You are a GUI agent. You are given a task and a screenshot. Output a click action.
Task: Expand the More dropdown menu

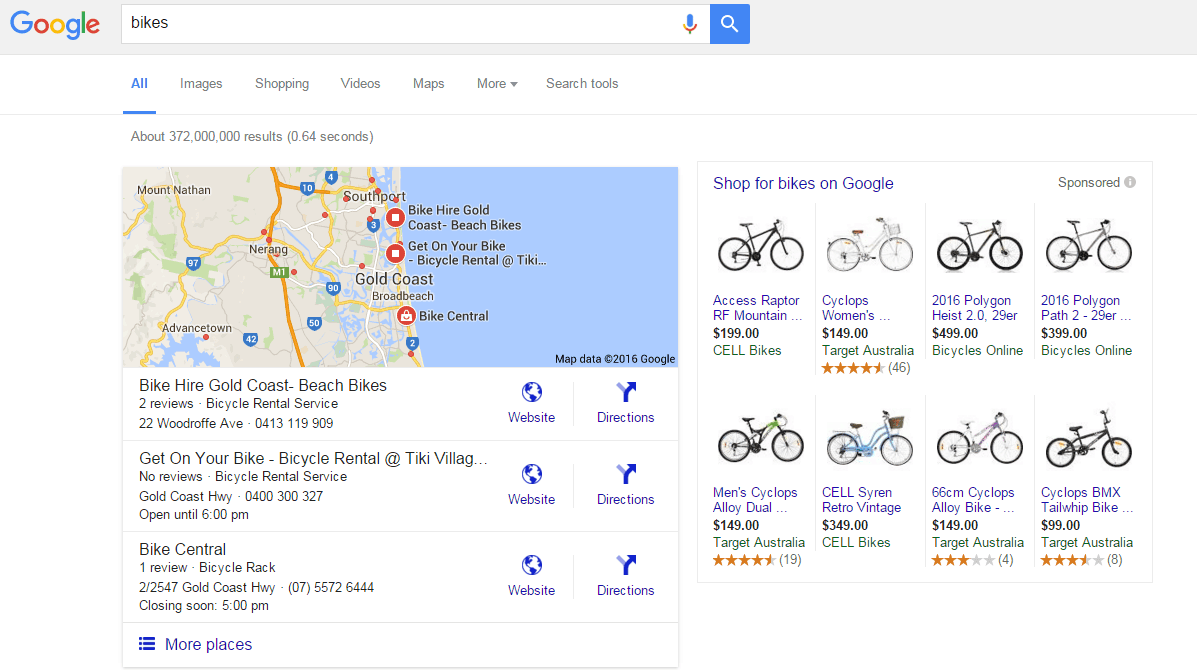497,84
